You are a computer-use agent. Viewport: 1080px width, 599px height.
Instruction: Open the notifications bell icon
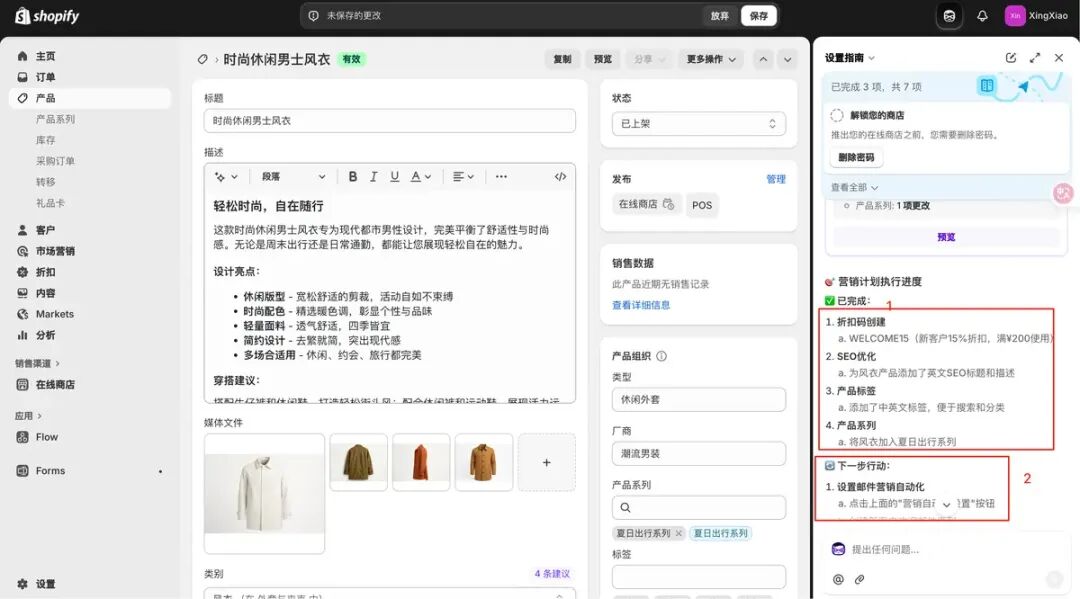[982, 16]
